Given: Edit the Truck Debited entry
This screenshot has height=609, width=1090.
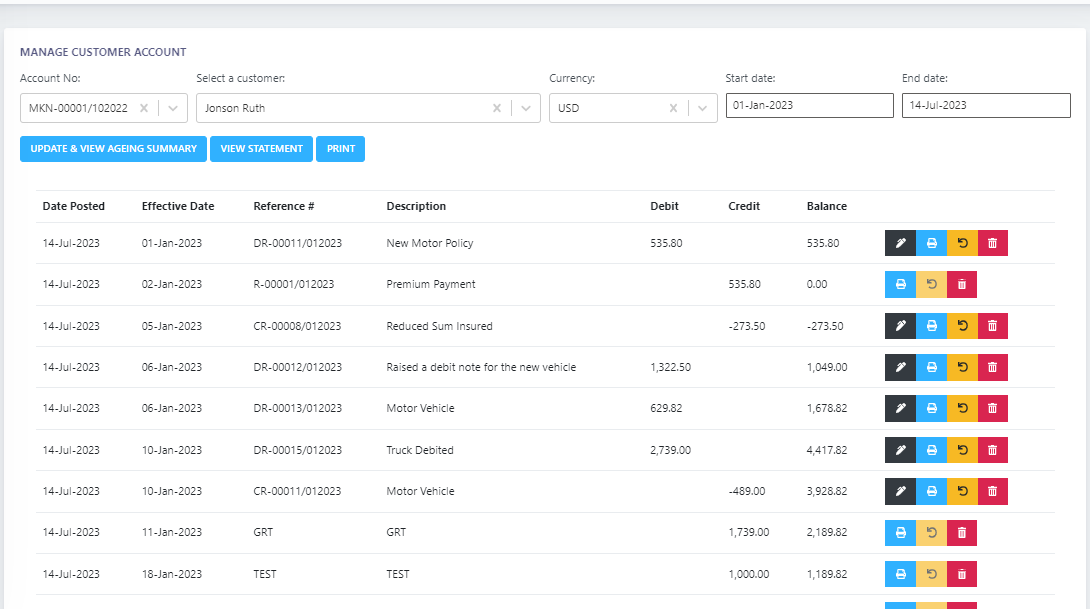Looking at the screenshot, I should click(x=900, y=450).
